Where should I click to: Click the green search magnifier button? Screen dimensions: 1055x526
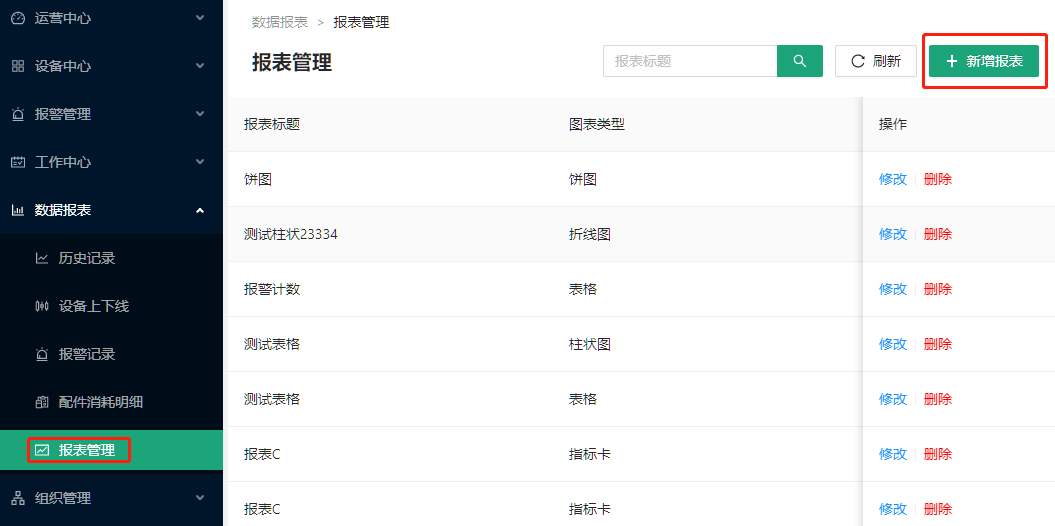coord(799,61)
